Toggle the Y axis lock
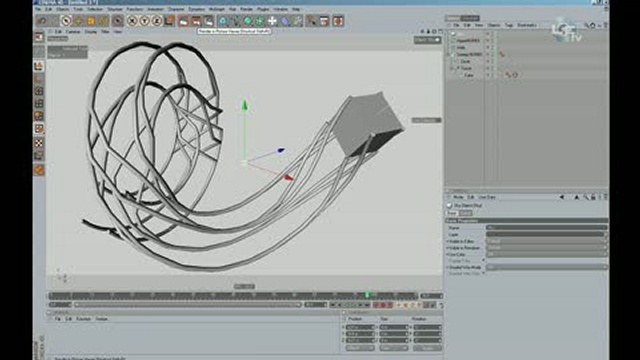Viewport: 640px width, 360px height. [x=144, y=21]
